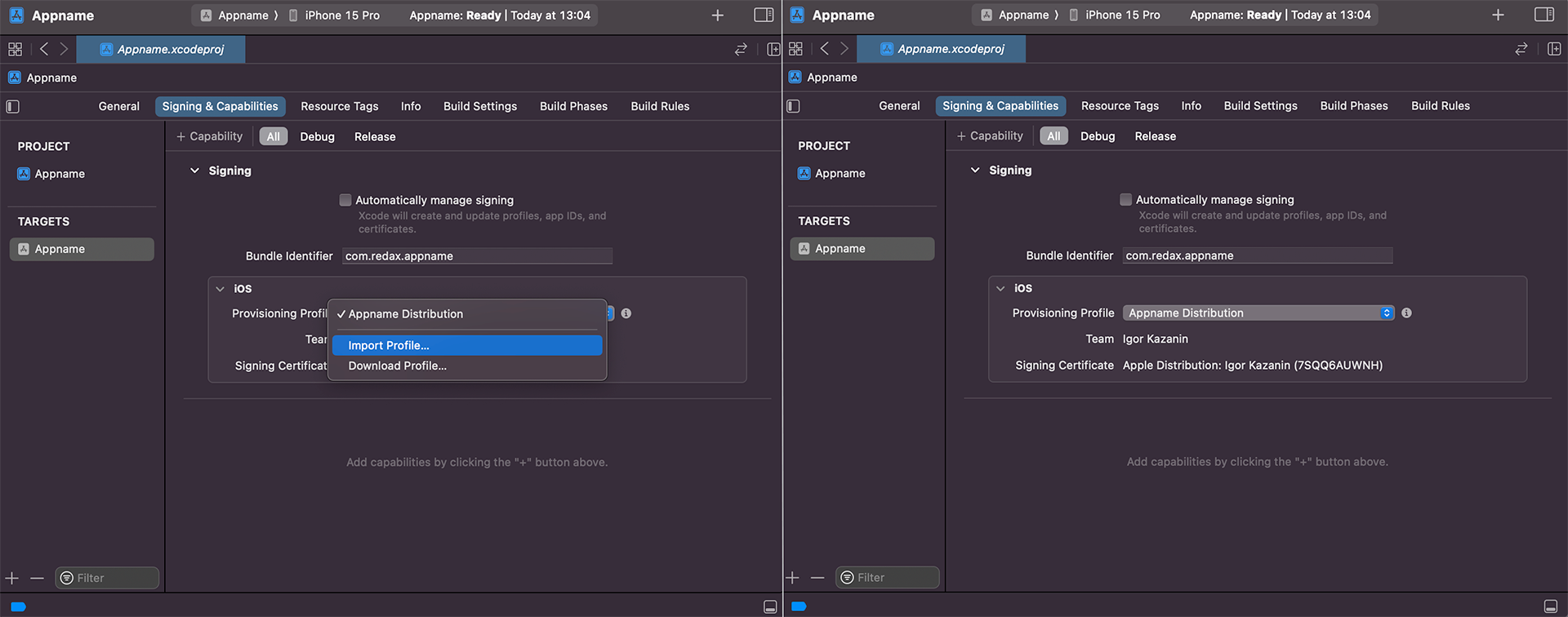
Task: Click the targets Filter field in right window
Action: (x=888, y=577)
